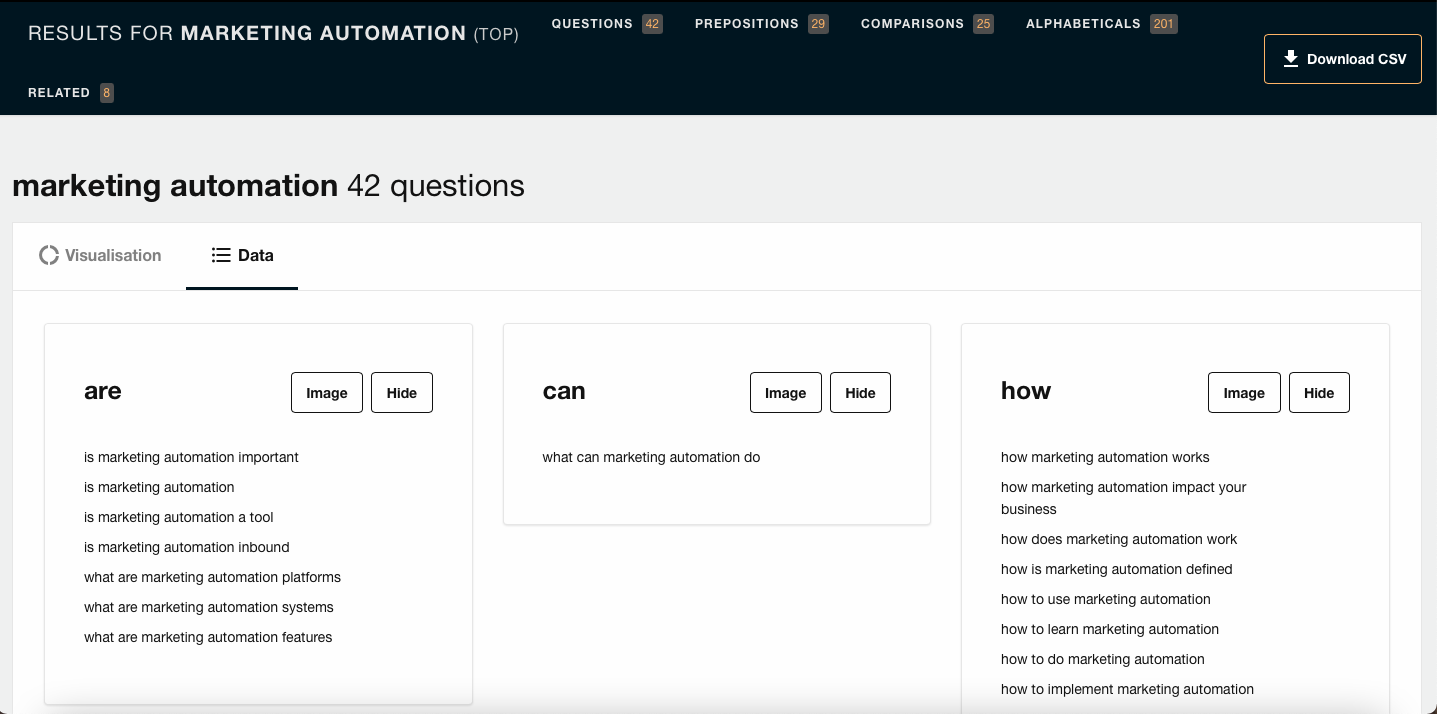Click 'is marketing automation important'
Image resolution: width=1437 pixels, height=714 pixels.
pos(191,457)
